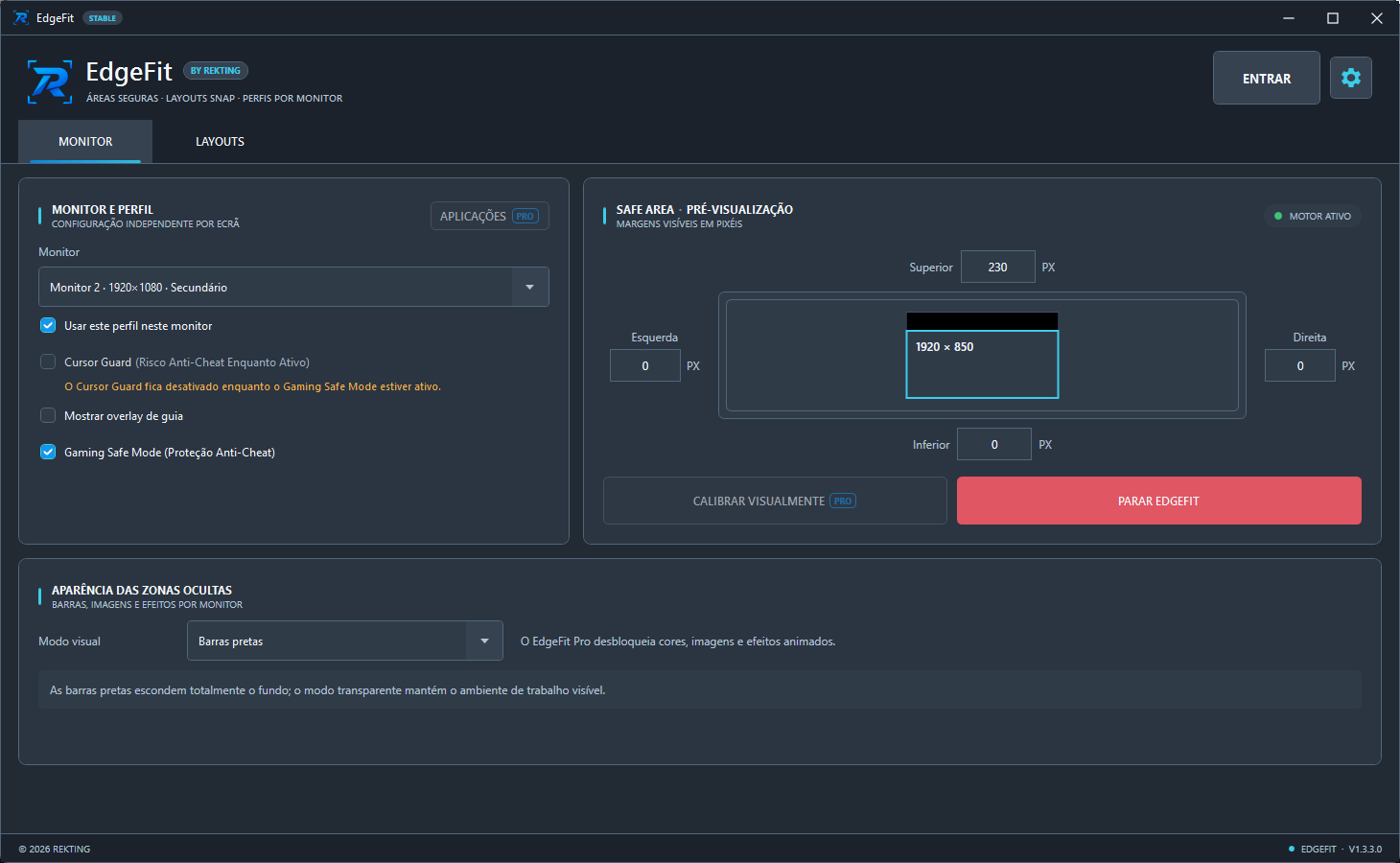Switch to the LAYOUTS tab
This screenshot has height=863, width=1400.
click(220, 141)
